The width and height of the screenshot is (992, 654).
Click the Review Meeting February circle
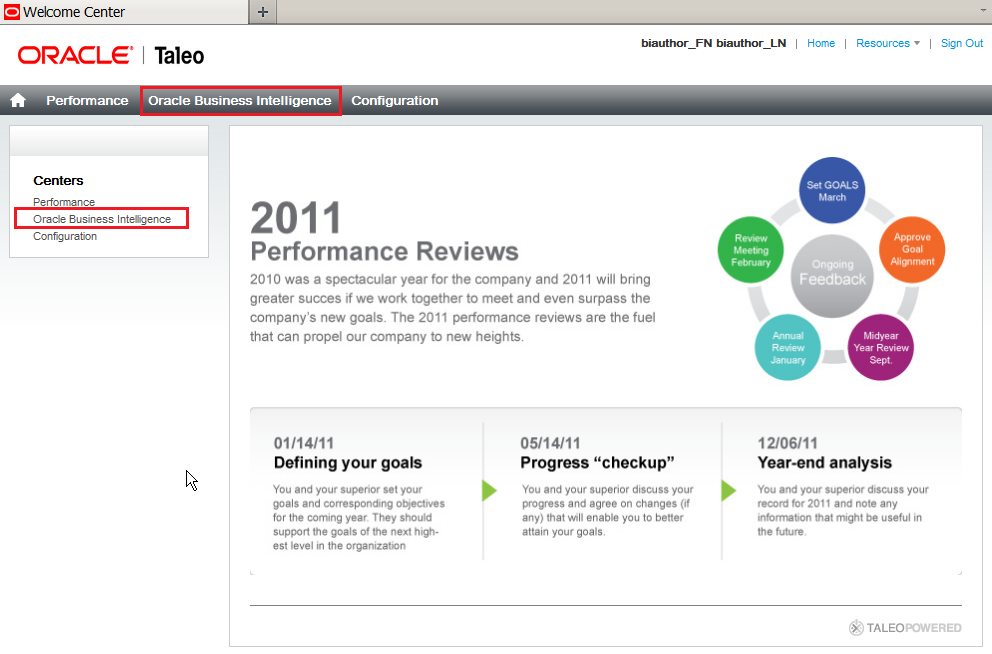point(751,249)
